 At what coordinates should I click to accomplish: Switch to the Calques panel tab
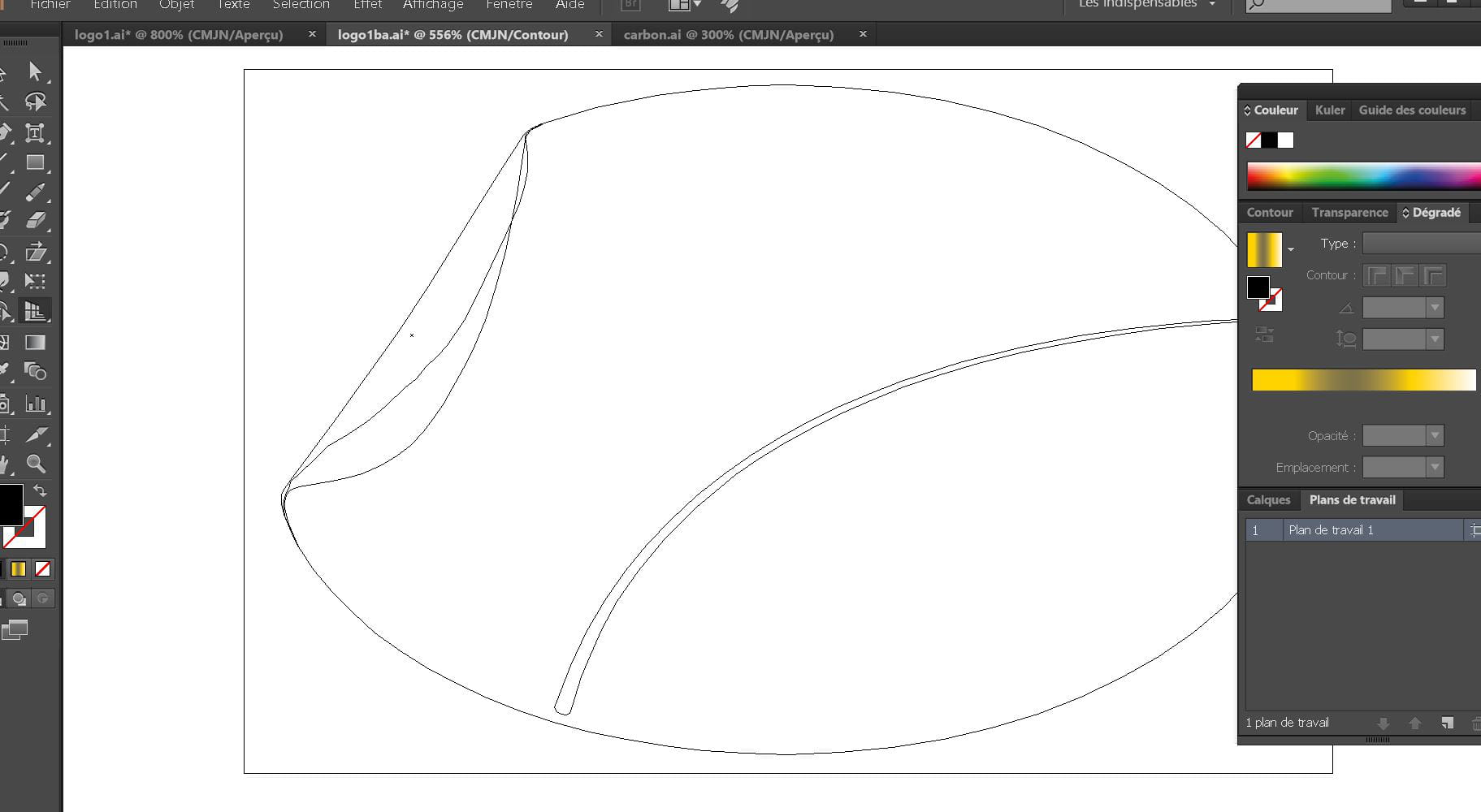1268,500
